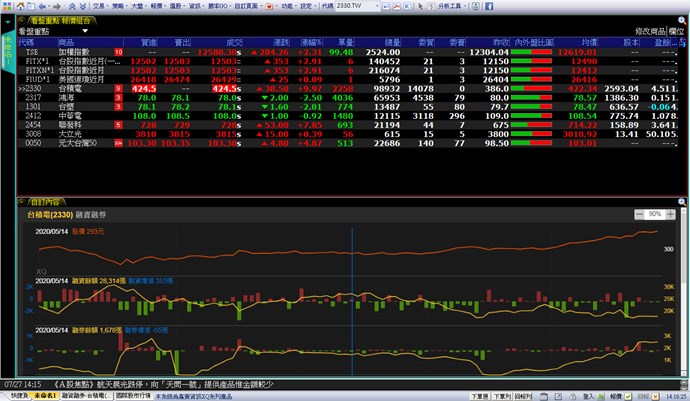Click the app logo icon at the top-left
This screenshot has height=401, width=690.
(x=7, y=6)
